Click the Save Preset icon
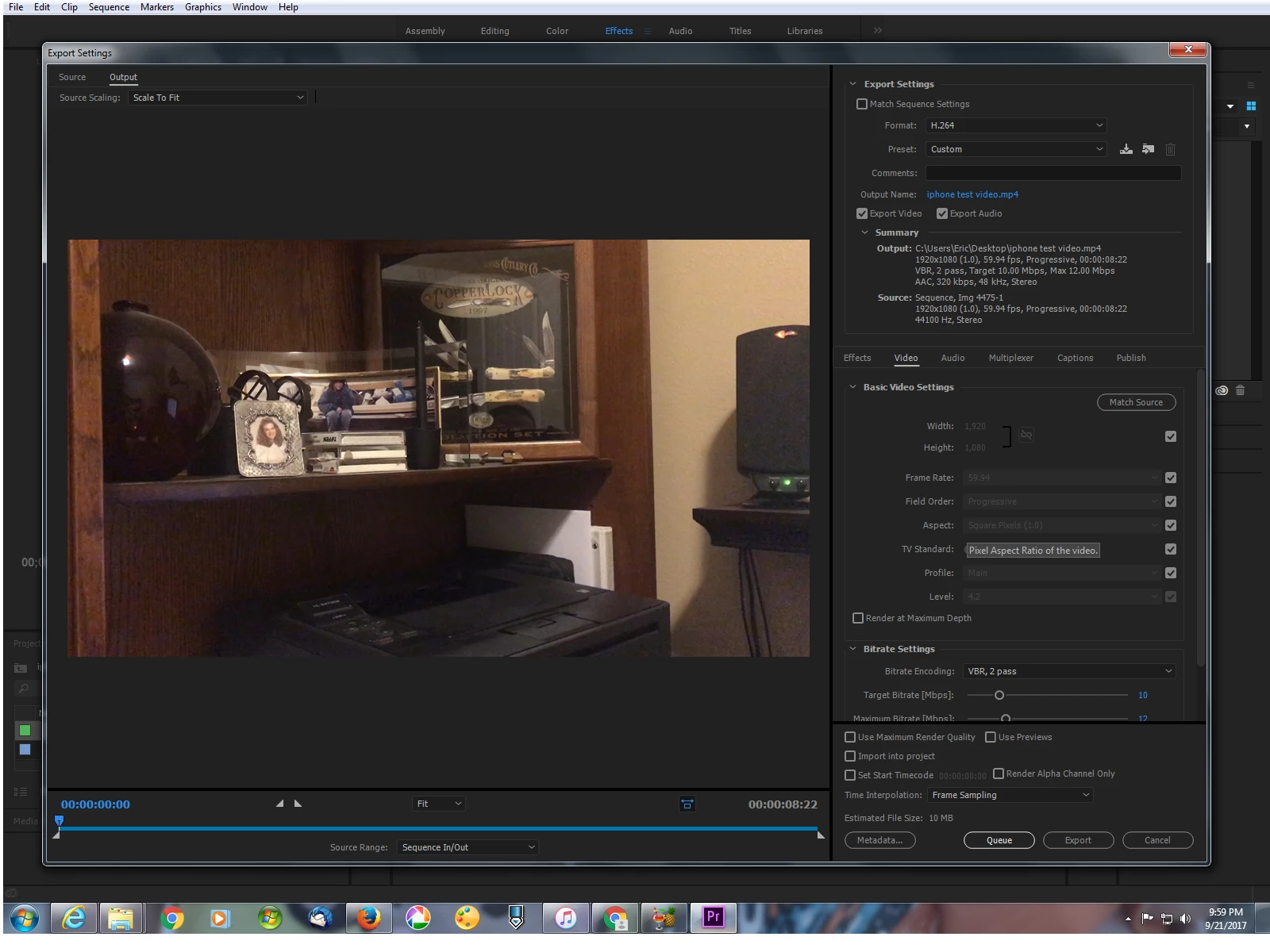Viewport: 1270px width, 952px height. [x=1126, y=149]
